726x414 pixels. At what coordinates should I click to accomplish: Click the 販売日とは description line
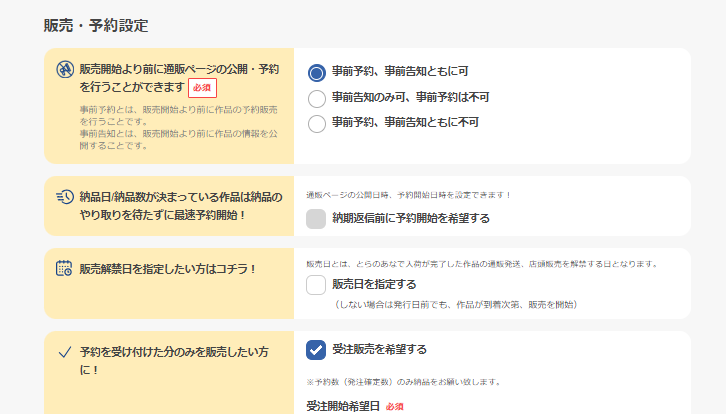point(481,264)
